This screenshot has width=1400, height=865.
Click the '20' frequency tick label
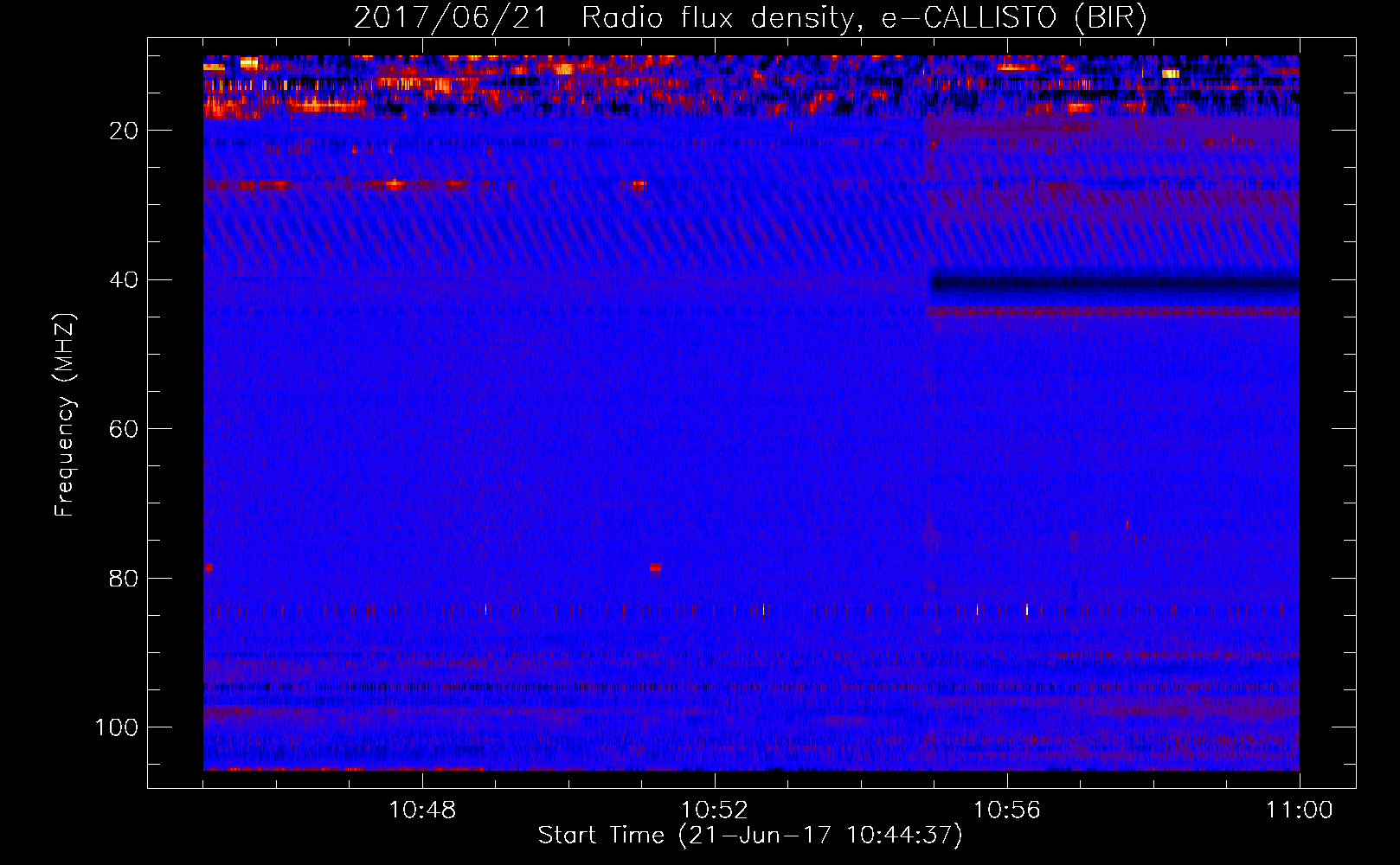click(x=124, y=131)
